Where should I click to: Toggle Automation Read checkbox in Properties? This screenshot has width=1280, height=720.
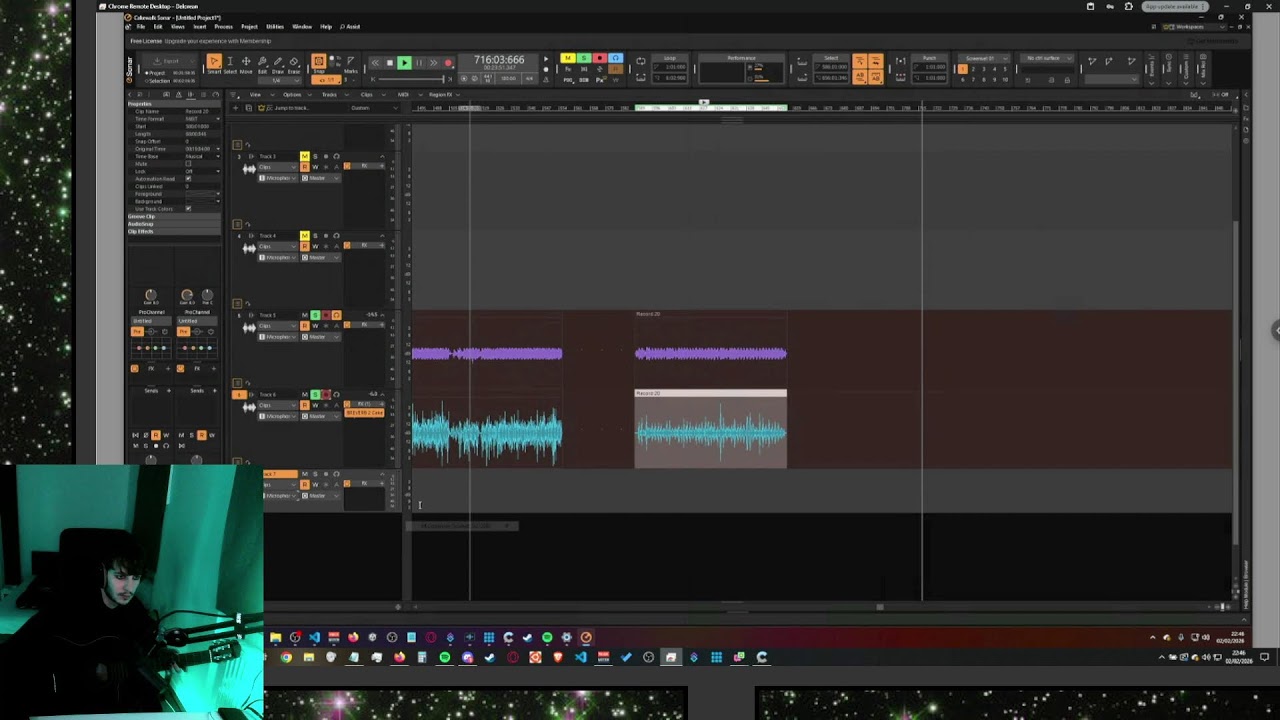click(x=188, y=179)
